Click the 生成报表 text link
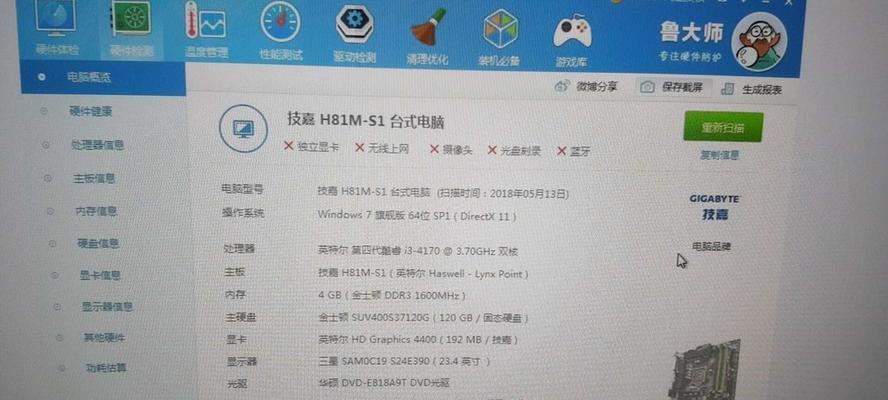Viewport: 888px width, 400px height. coord(762,90)
